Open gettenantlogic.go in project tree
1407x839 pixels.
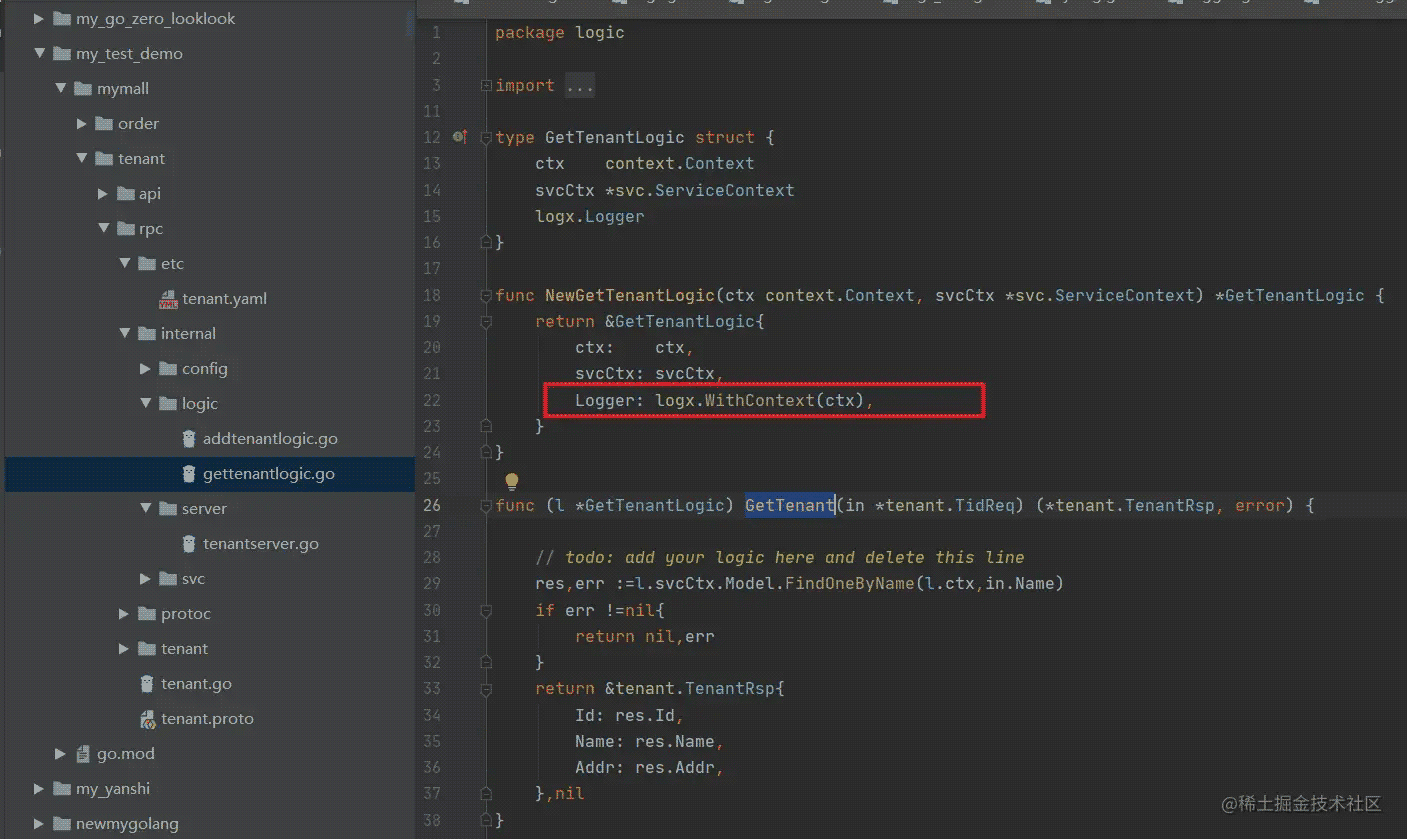[268, 474]
